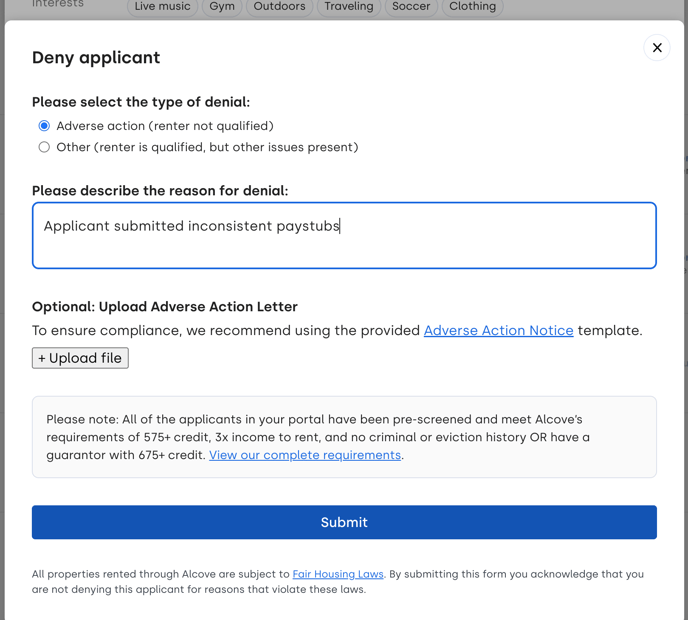Click the Optional Upload Adverse Action Letter heading
Viewport: 688px width, 620px height.
pyautogui.click(x=165, y=307)
